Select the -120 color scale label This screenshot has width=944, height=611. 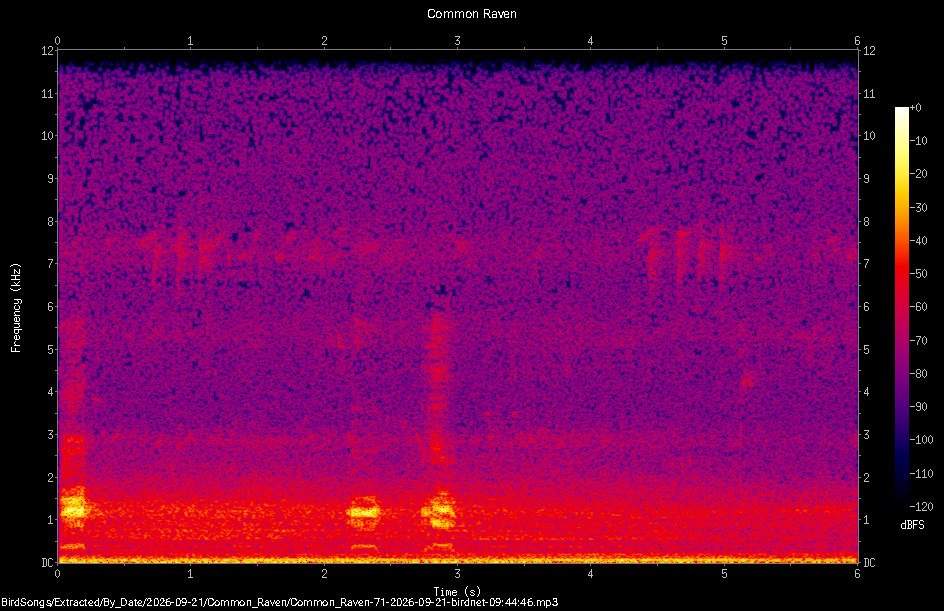coord(921,507)
